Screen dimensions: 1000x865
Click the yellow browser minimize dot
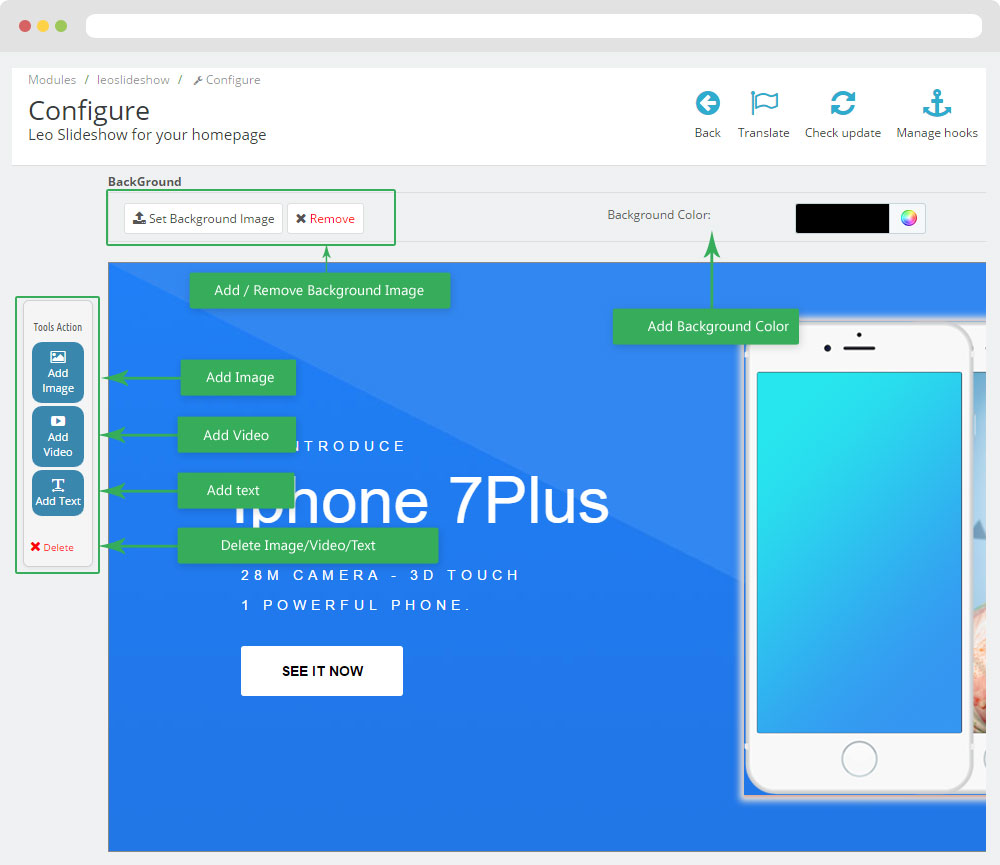(43, 26)
